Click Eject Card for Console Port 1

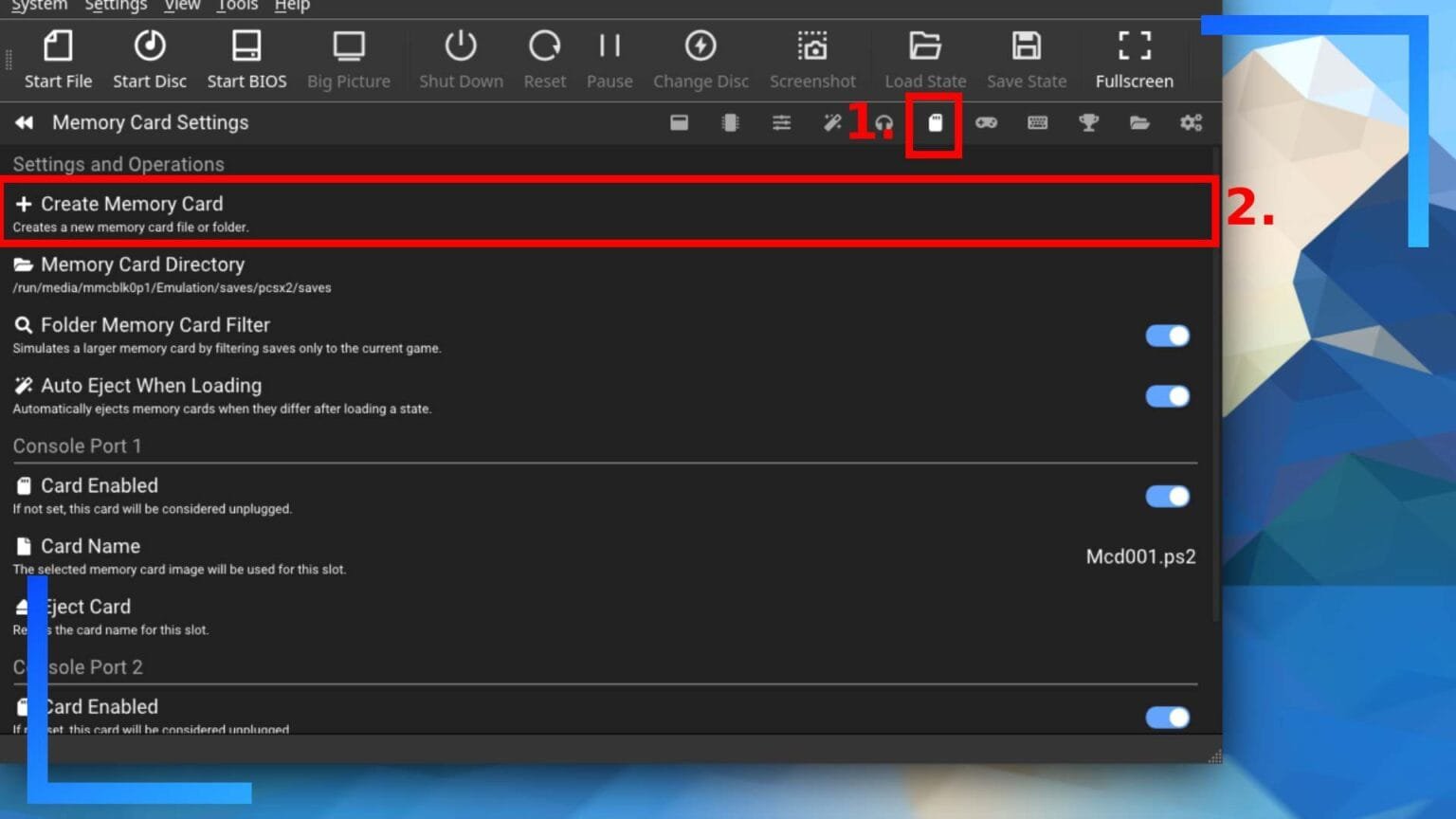pyautogui.click(x=607, y=616)
